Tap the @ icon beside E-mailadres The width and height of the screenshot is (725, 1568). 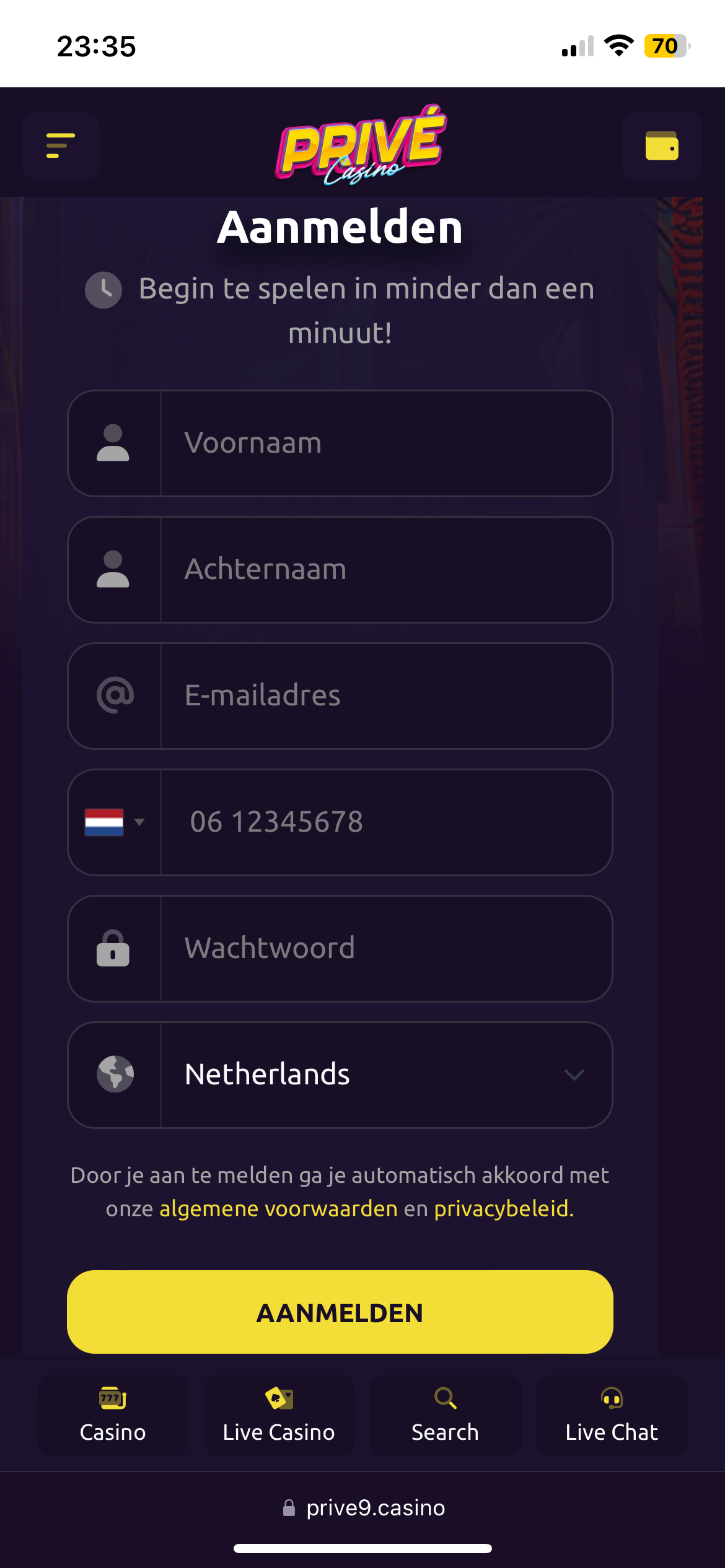115,695
